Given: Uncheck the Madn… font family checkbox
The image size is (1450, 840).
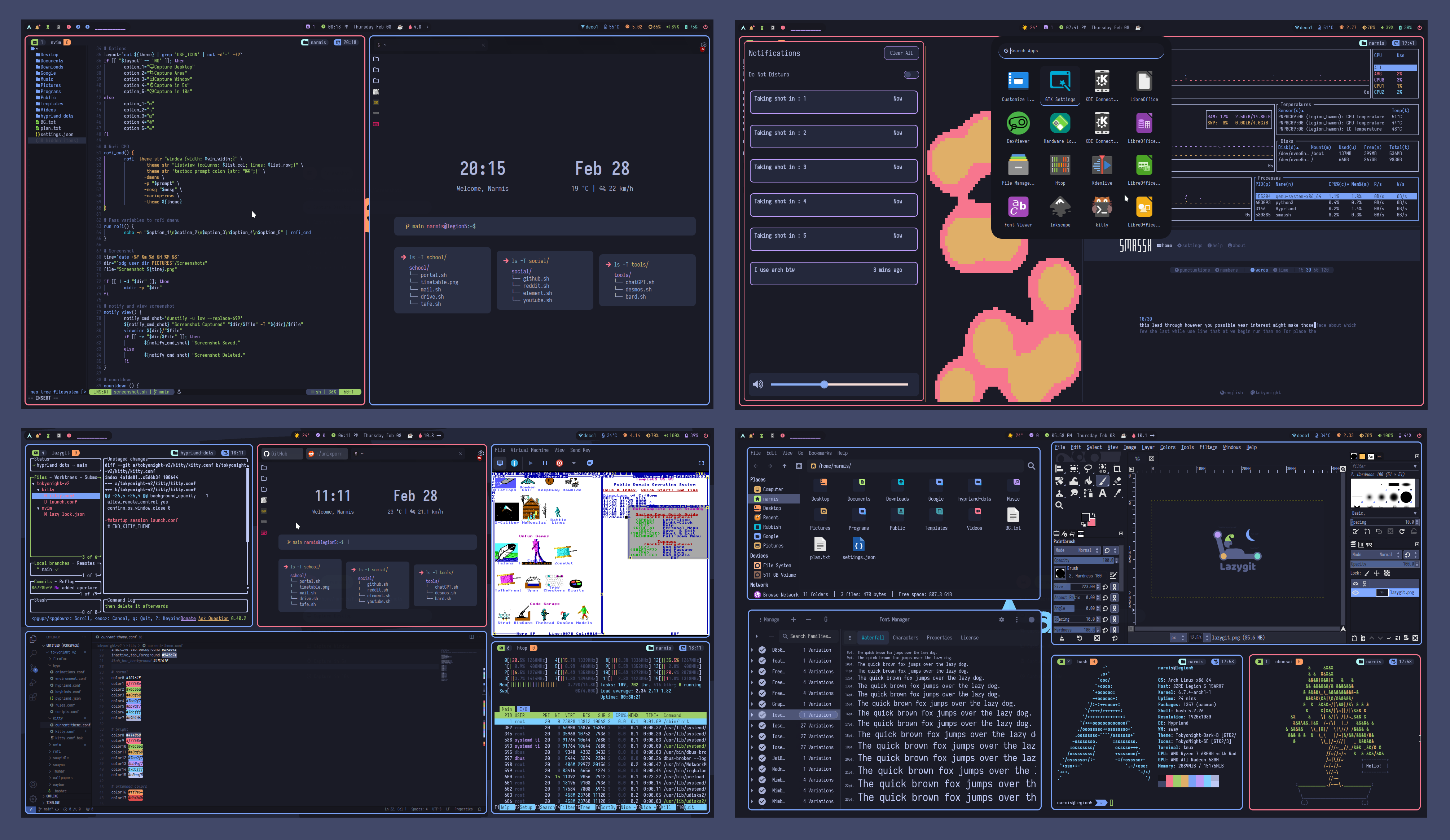Looking at the screenshot, I should (x=763, y=769).
